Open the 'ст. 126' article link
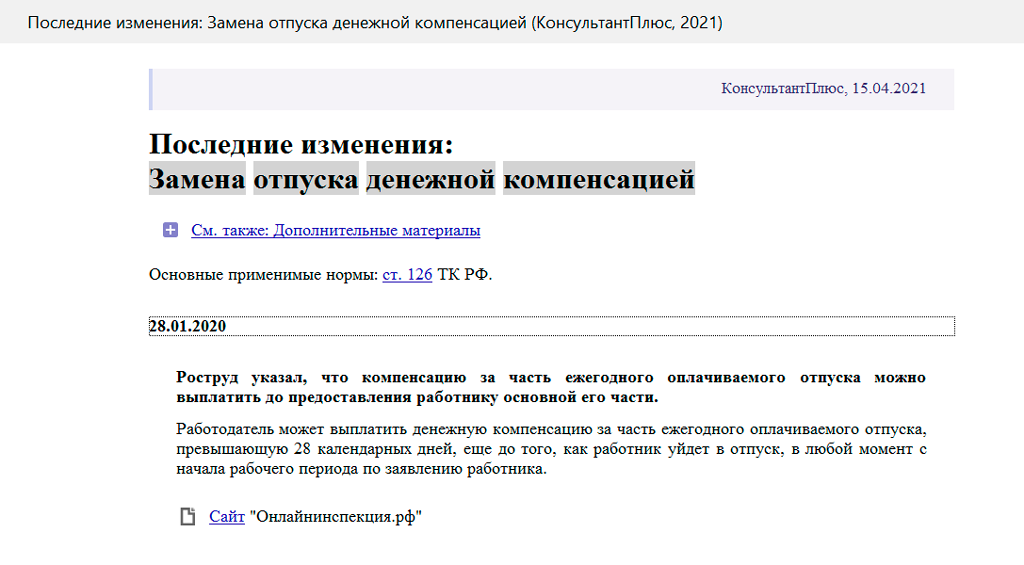 [408, 274]
